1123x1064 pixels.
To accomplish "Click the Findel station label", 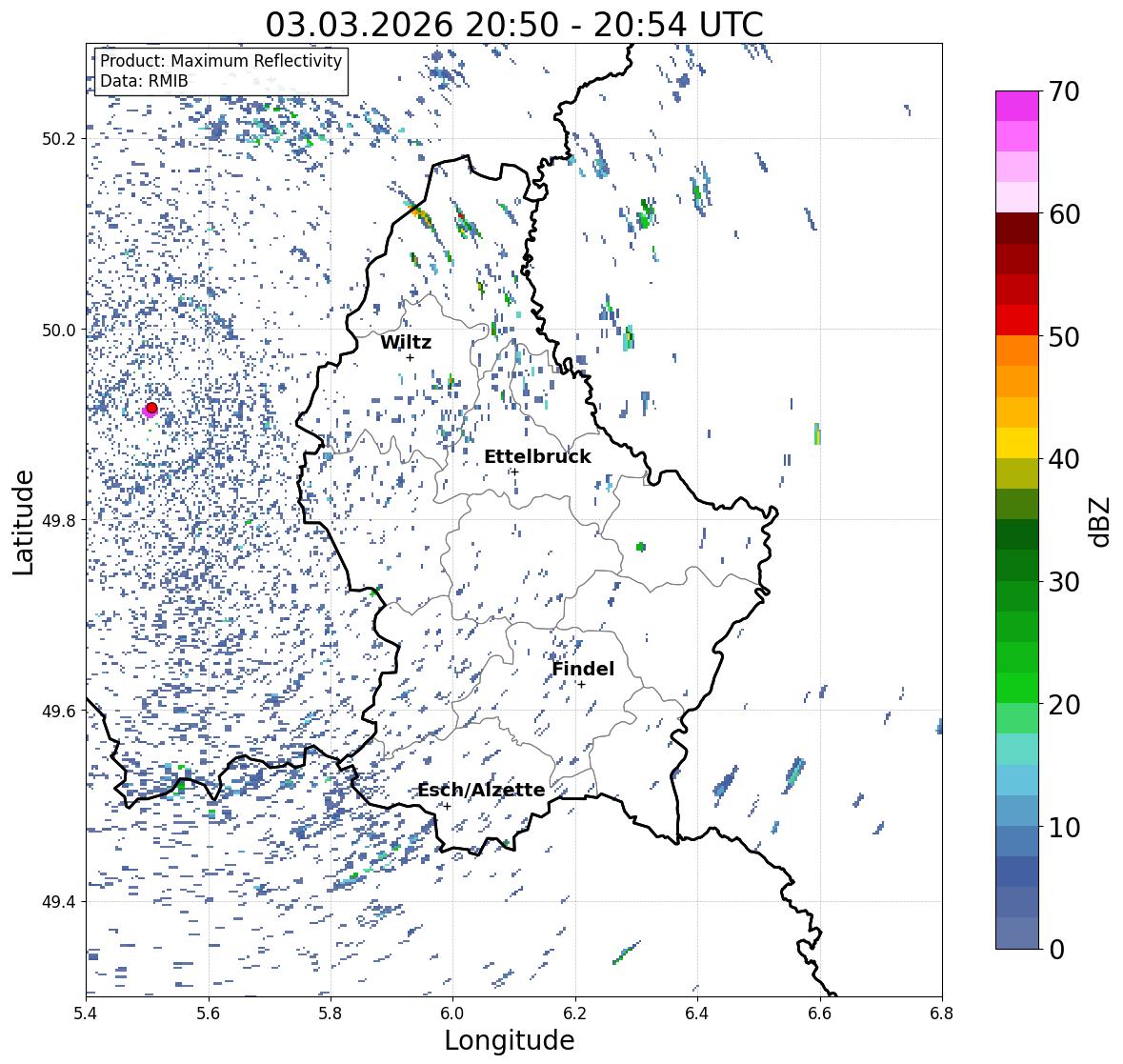I will pos(583,669).
